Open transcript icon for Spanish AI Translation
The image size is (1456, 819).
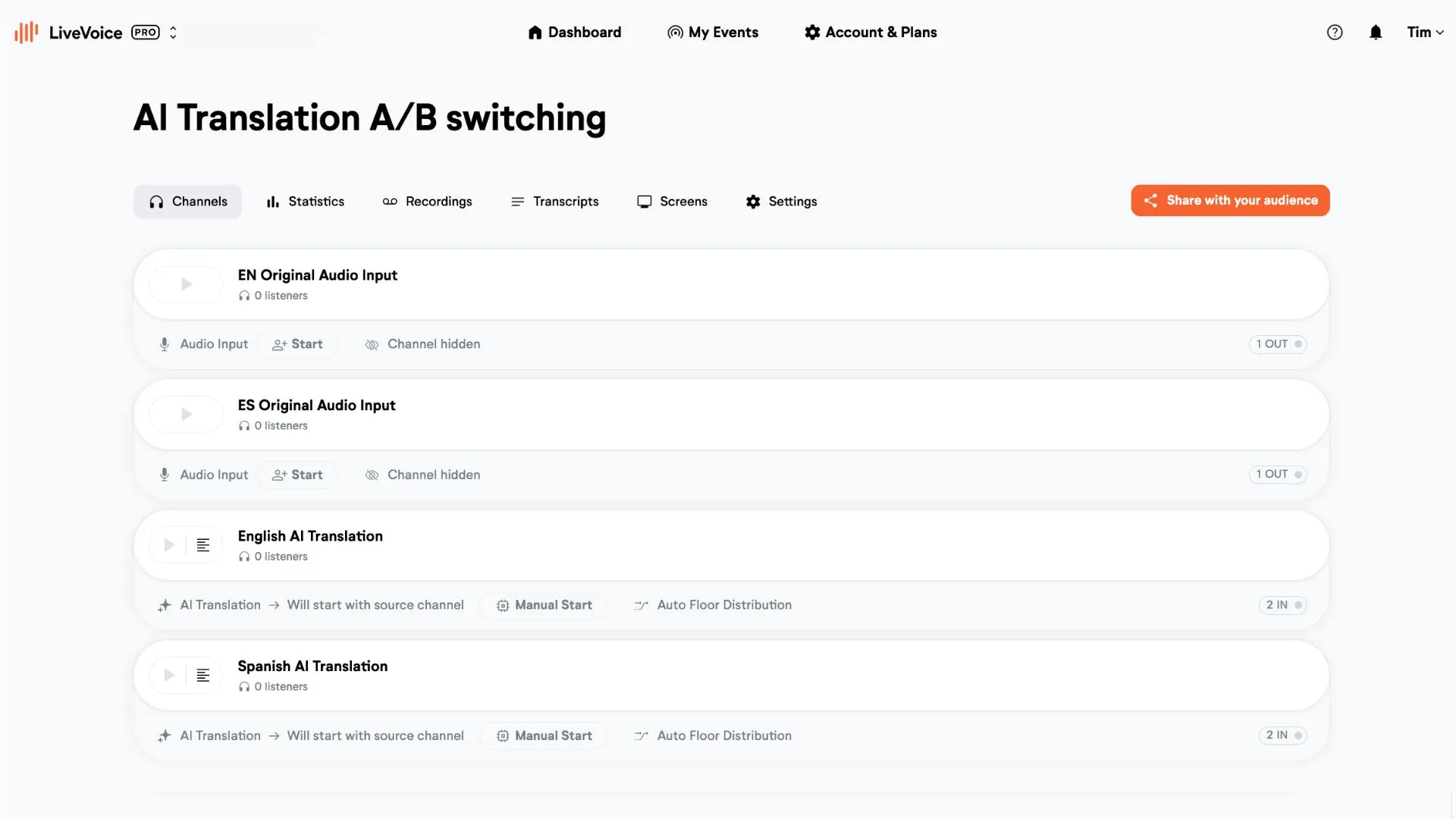[203, 676]
